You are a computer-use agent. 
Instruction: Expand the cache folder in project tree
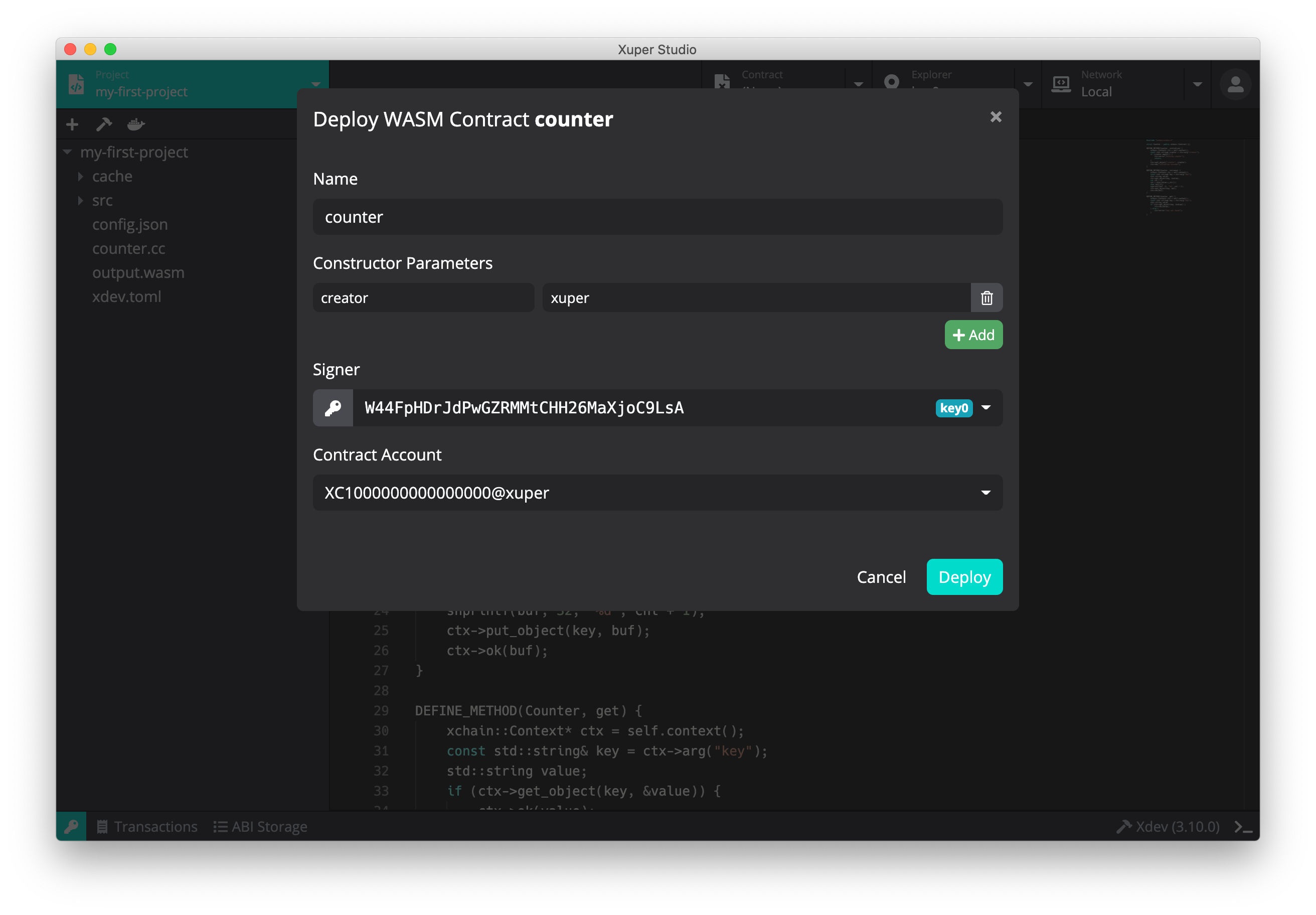(81, 177)
